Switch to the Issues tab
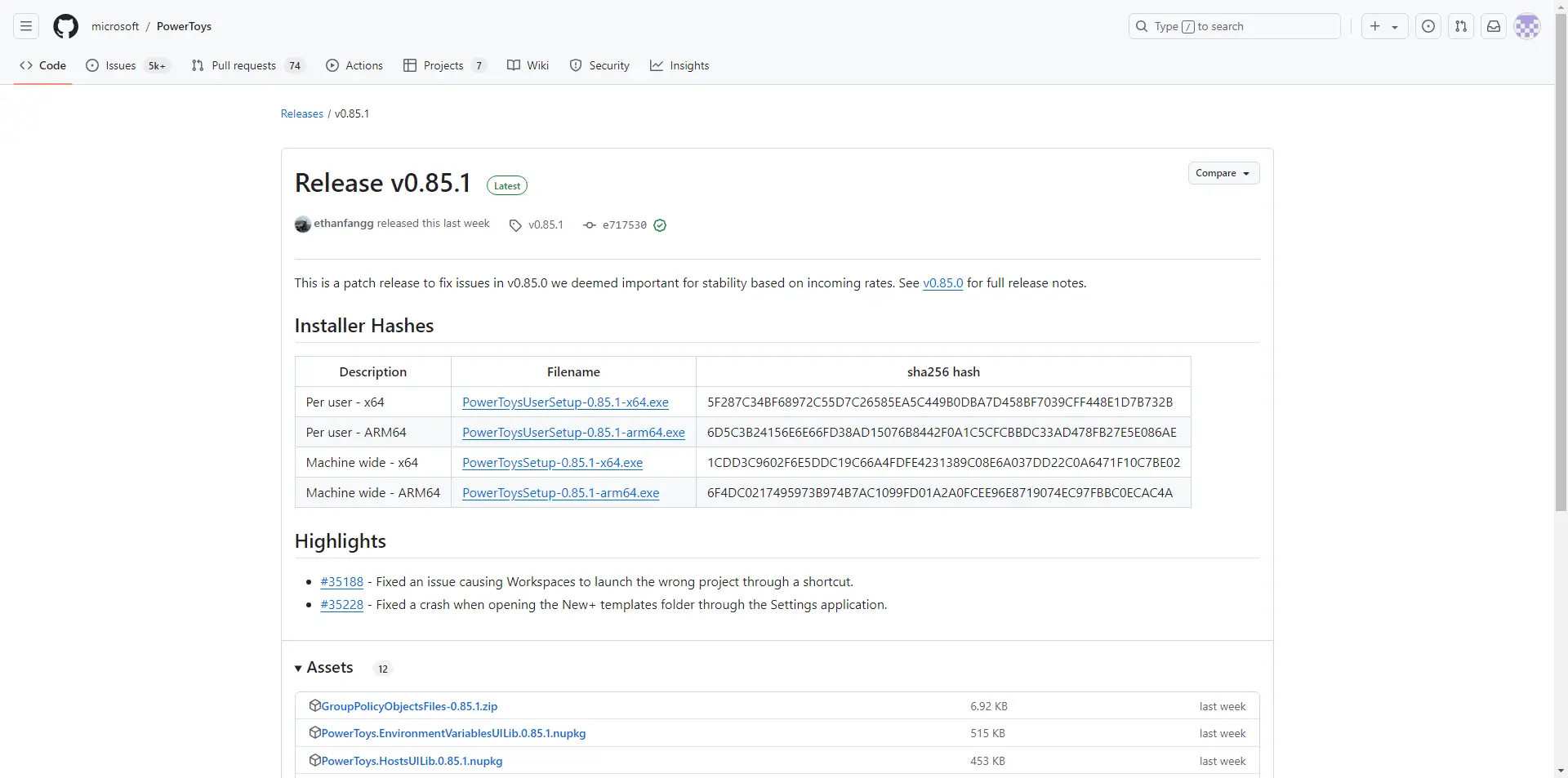Viewport: 1568px width, 778px height. (127, 65)
